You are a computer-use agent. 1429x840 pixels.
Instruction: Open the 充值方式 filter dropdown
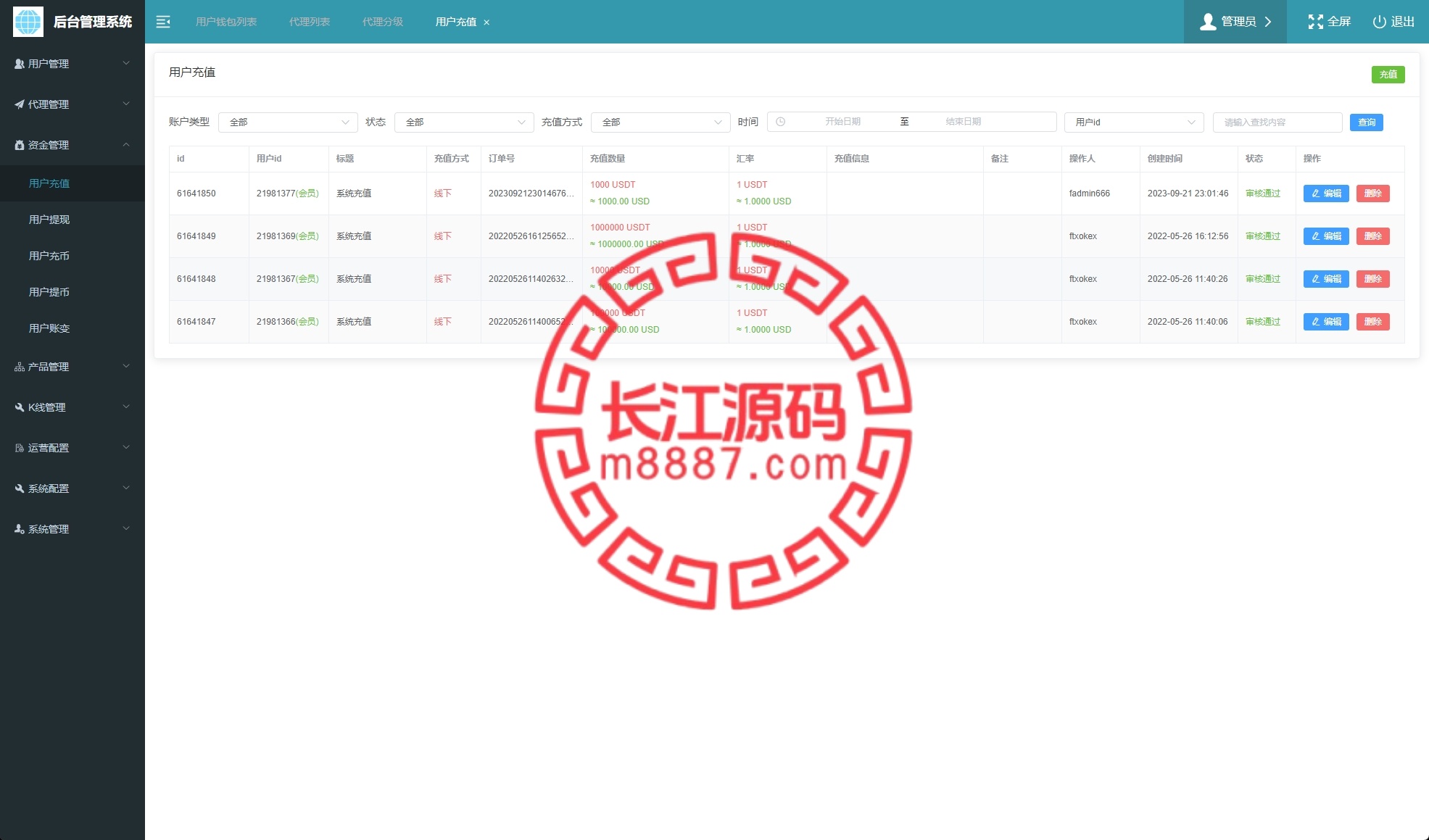click(x=660, y=122)
